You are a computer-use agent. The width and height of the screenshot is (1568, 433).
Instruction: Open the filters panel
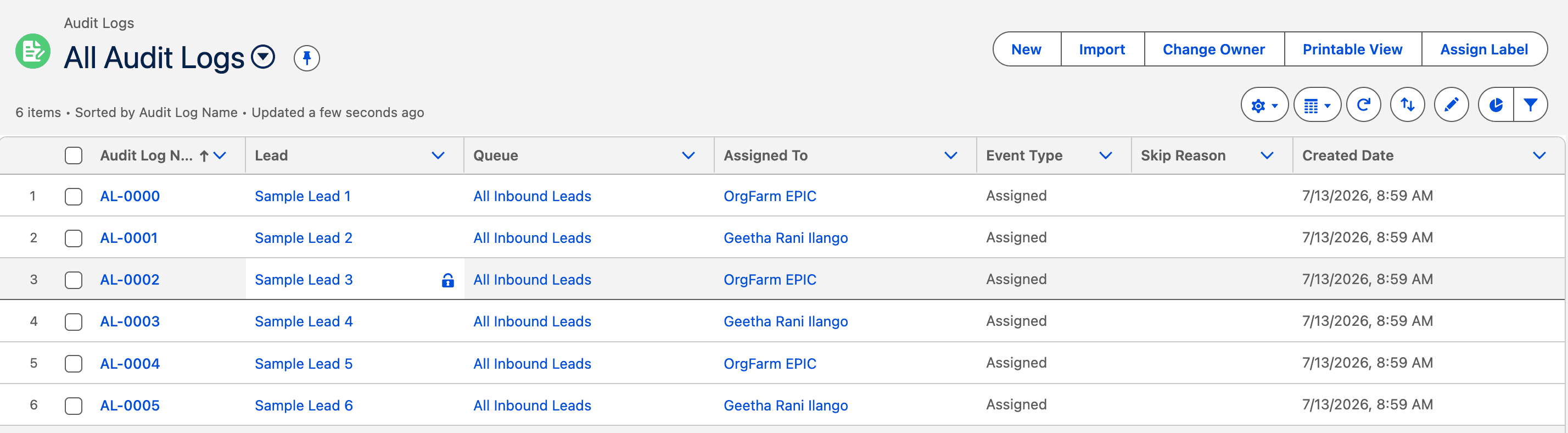pyautogui.click(x=1530, y=105)
